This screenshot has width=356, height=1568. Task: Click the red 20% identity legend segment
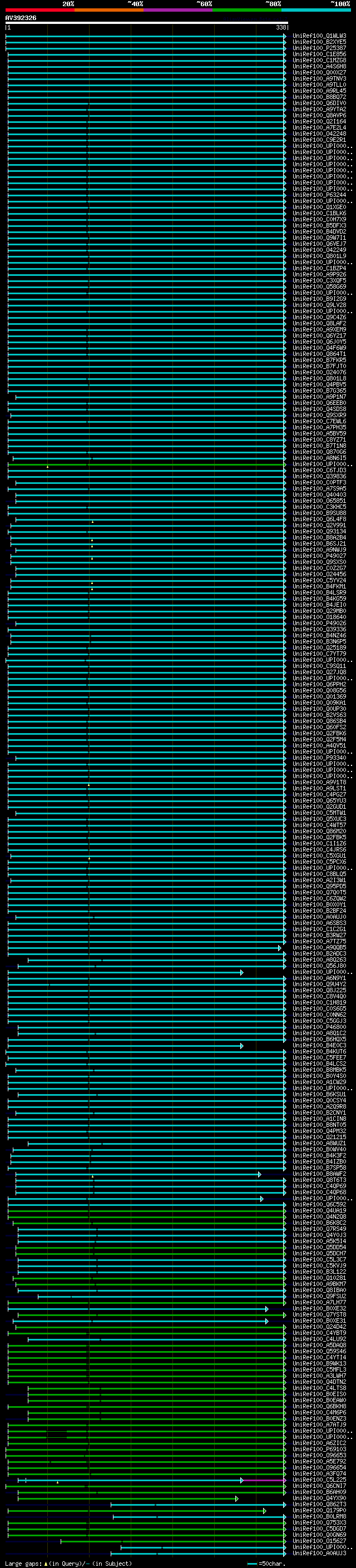click(x=39, y=11)
